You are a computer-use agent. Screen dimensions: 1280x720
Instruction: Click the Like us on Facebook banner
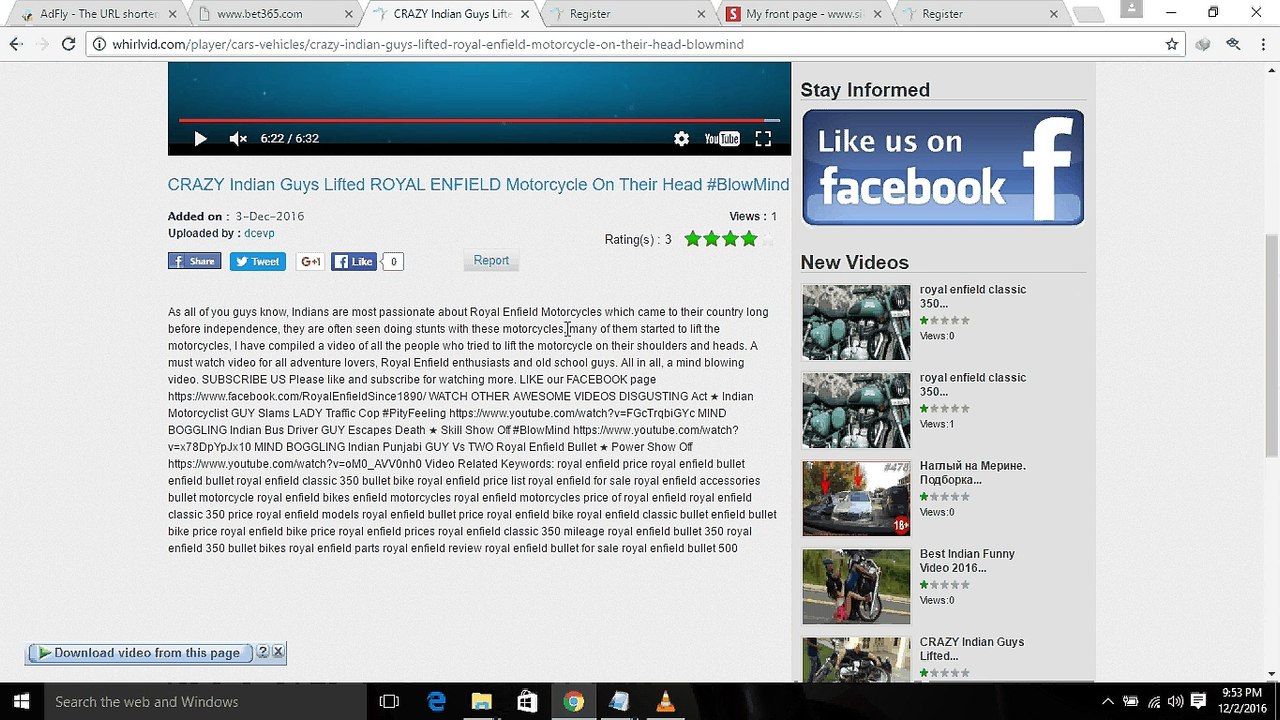click(942, 167)
